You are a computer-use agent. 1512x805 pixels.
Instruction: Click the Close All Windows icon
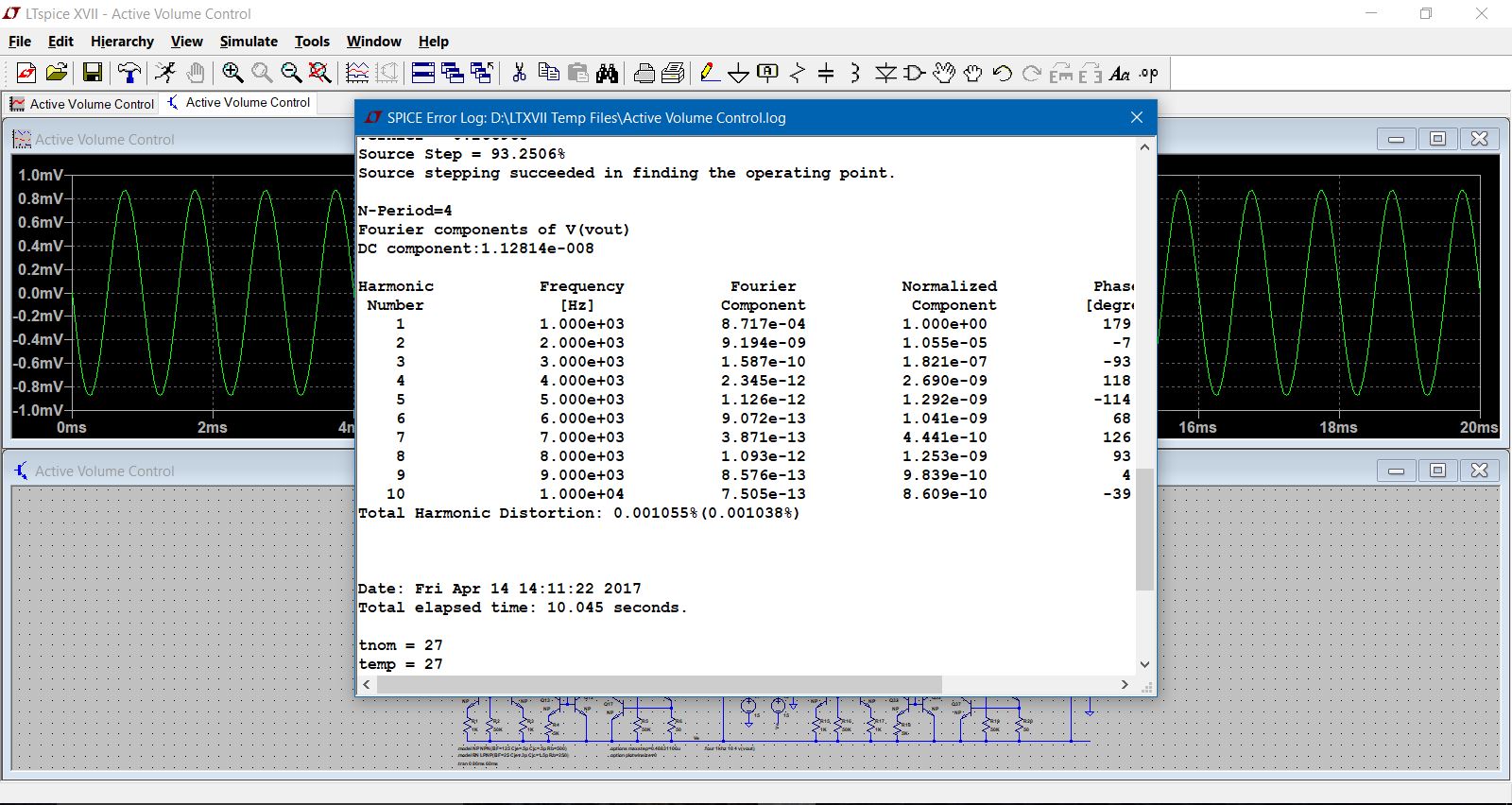482,73
